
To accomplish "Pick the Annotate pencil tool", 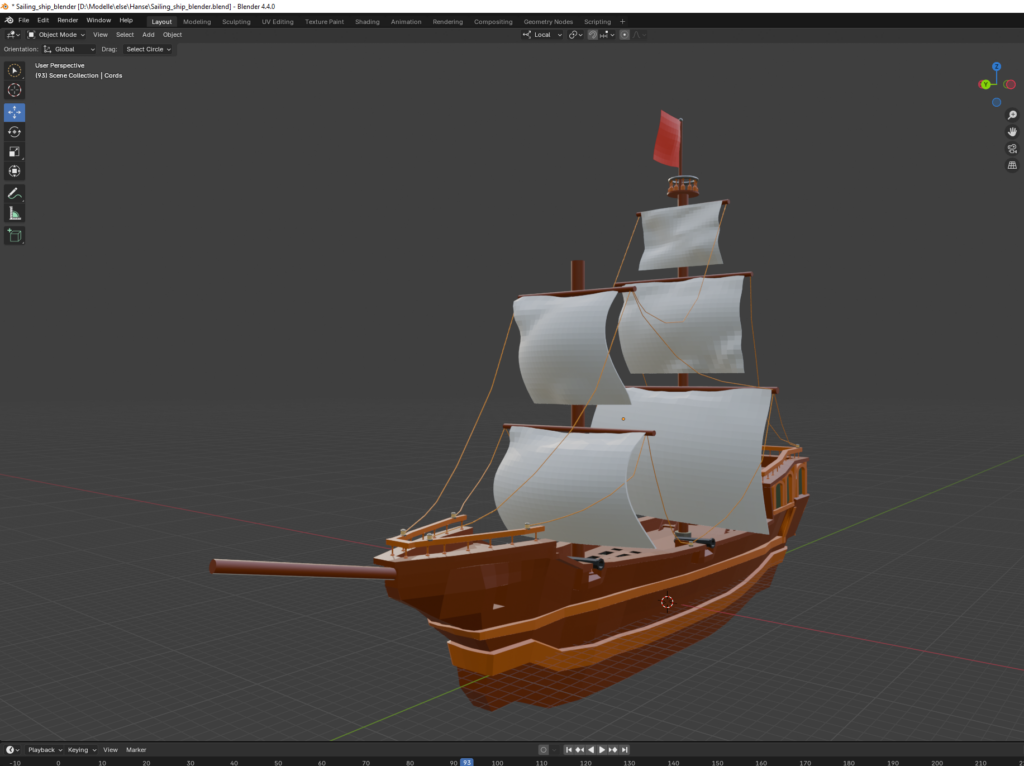I will (14, 193).
